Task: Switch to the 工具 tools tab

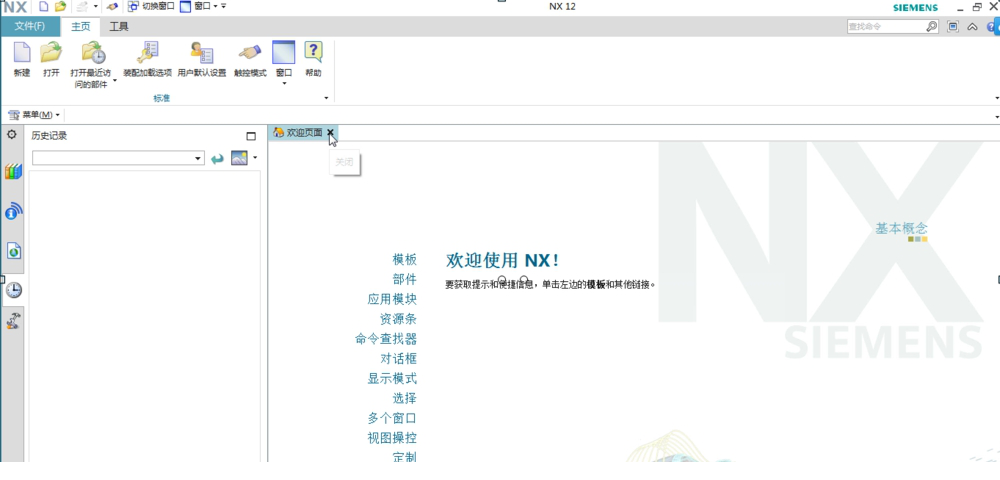Action: [119, 26]
